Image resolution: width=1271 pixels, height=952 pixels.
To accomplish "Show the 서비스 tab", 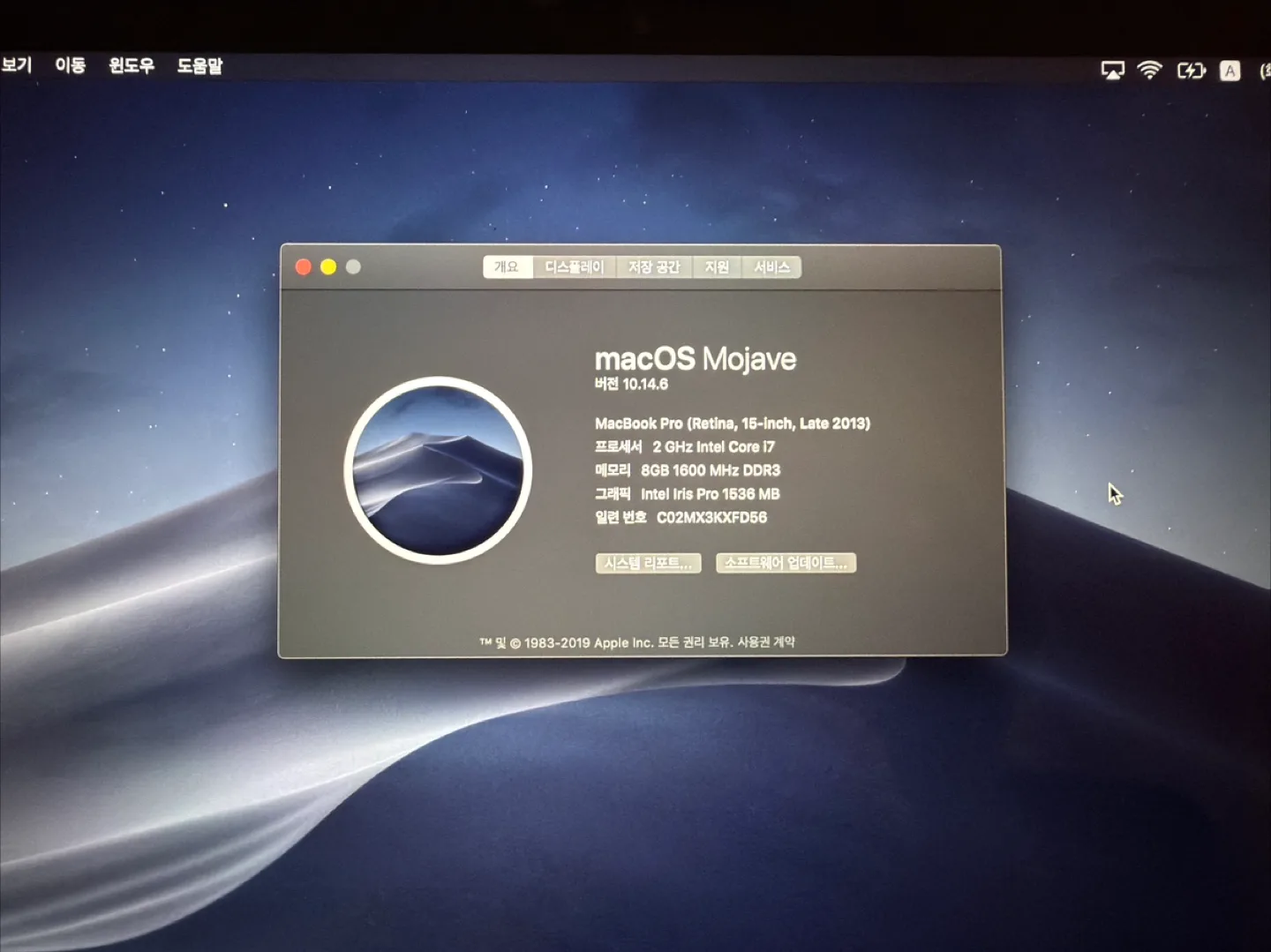I will pyautogui.click(x=771, y=267).
